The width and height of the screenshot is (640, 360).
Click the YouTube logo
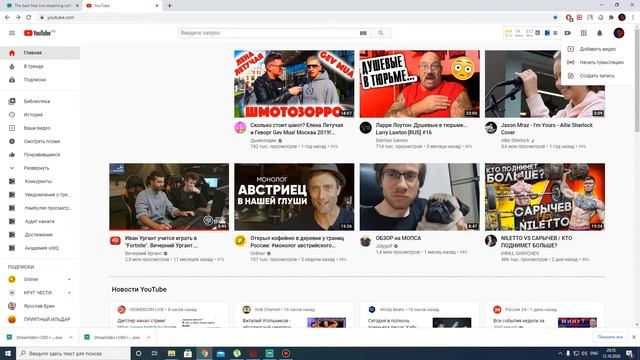pyautogui.click(x=38, y=33)
